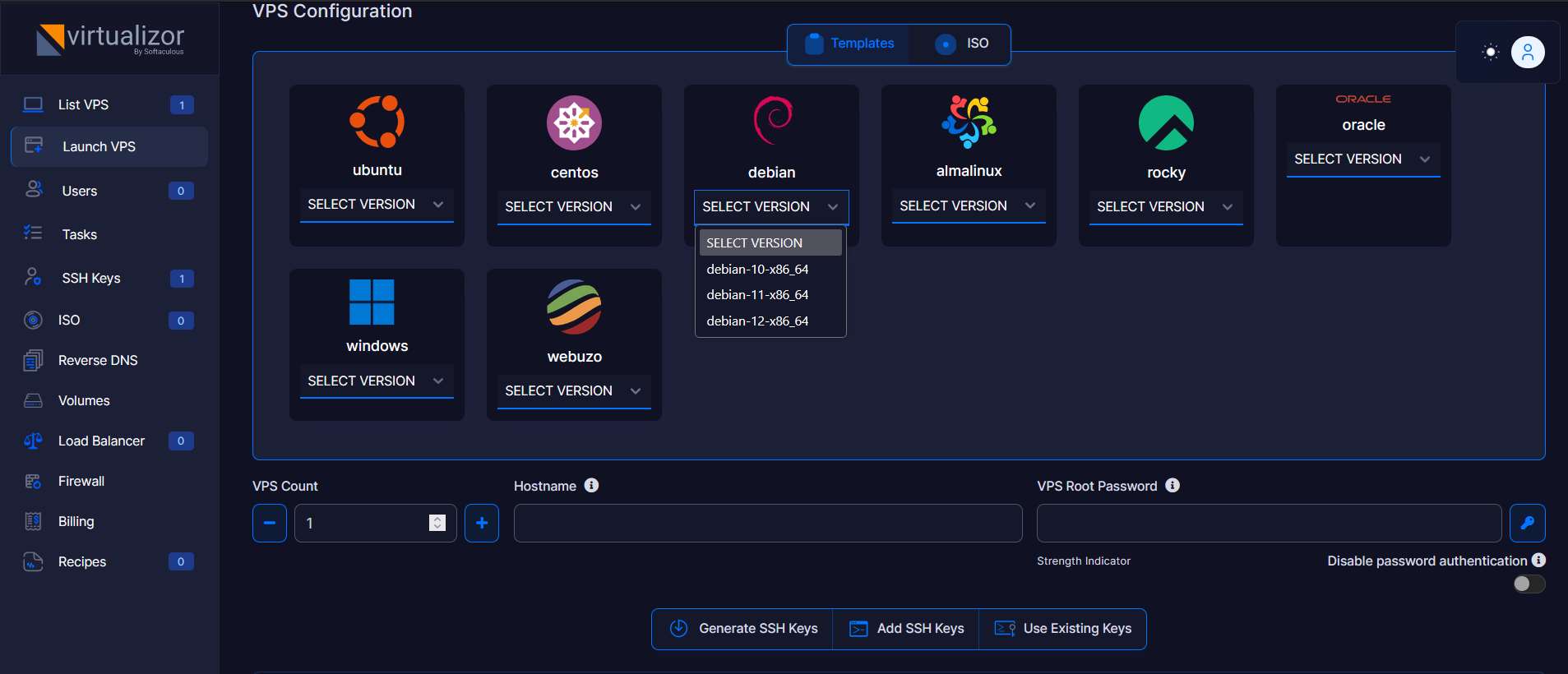Open oracle SELECT VERSION dropdown

[x=1363, y=159]
